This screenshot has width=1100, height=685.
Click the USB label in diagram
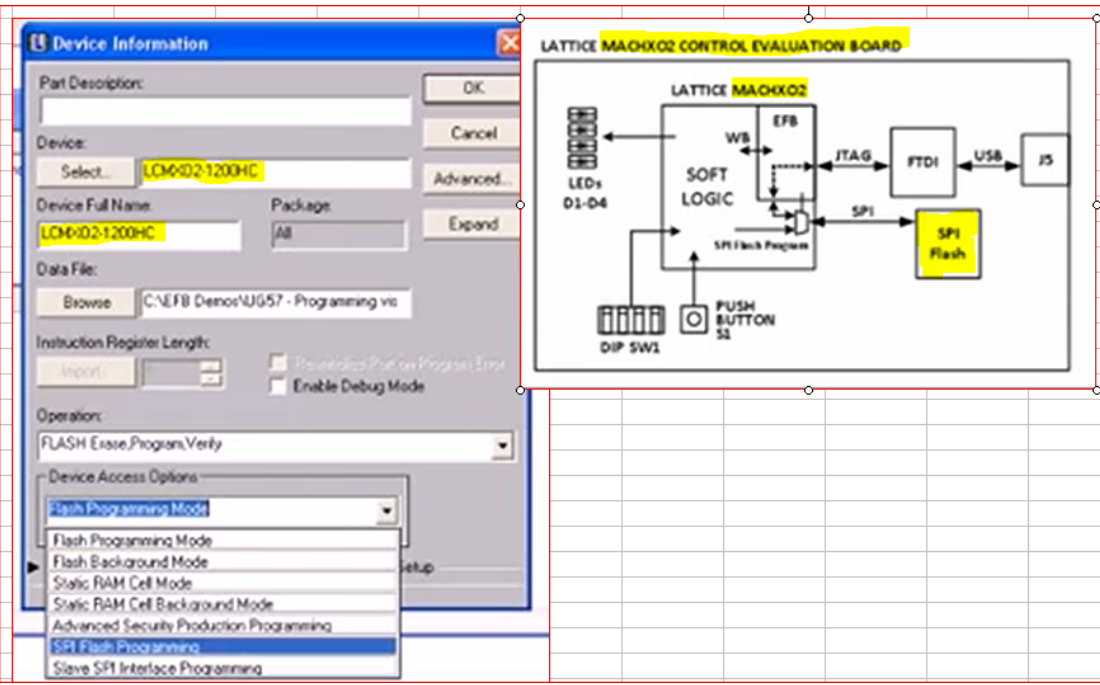pos(987,155)
